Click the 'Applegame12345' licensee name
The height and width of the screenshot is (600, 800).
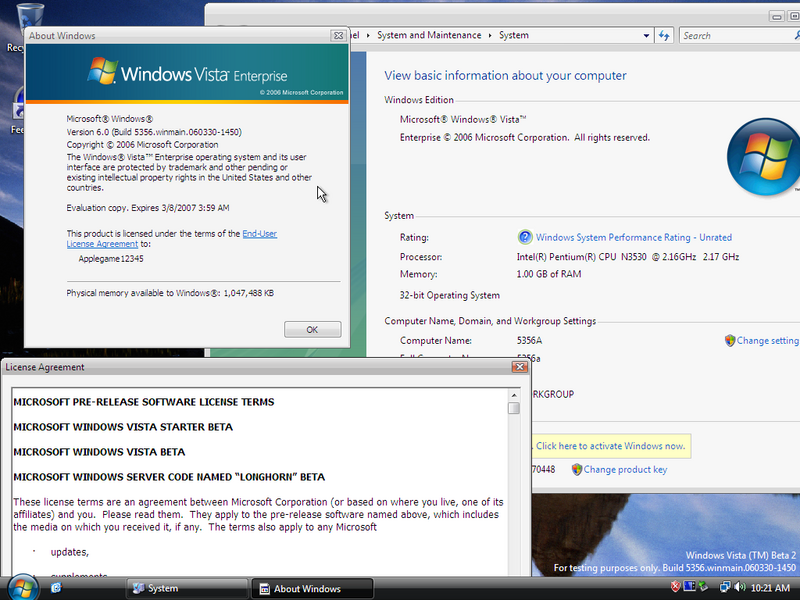point(111,259)
